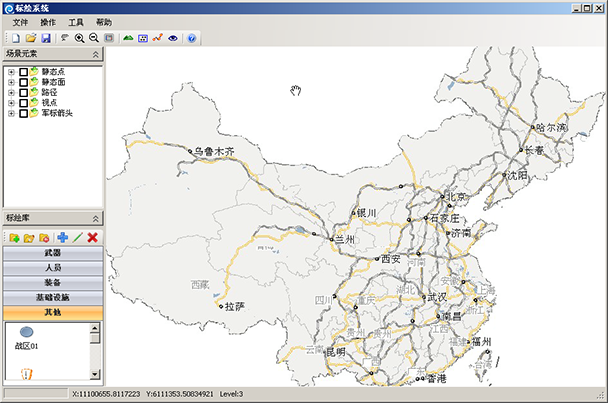Click the folder icon beside 军标箭头
This screenshot has width=608, height=403.
[34, 113]
